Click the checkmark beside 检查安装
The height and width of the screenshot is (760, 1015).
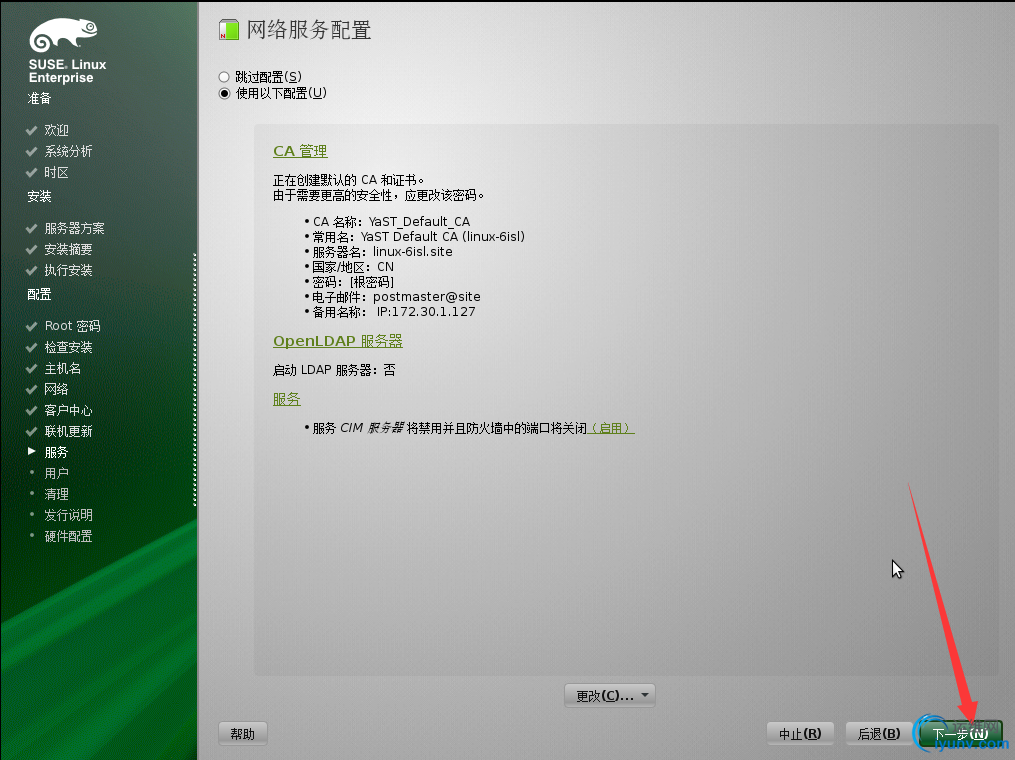[31, 347]
